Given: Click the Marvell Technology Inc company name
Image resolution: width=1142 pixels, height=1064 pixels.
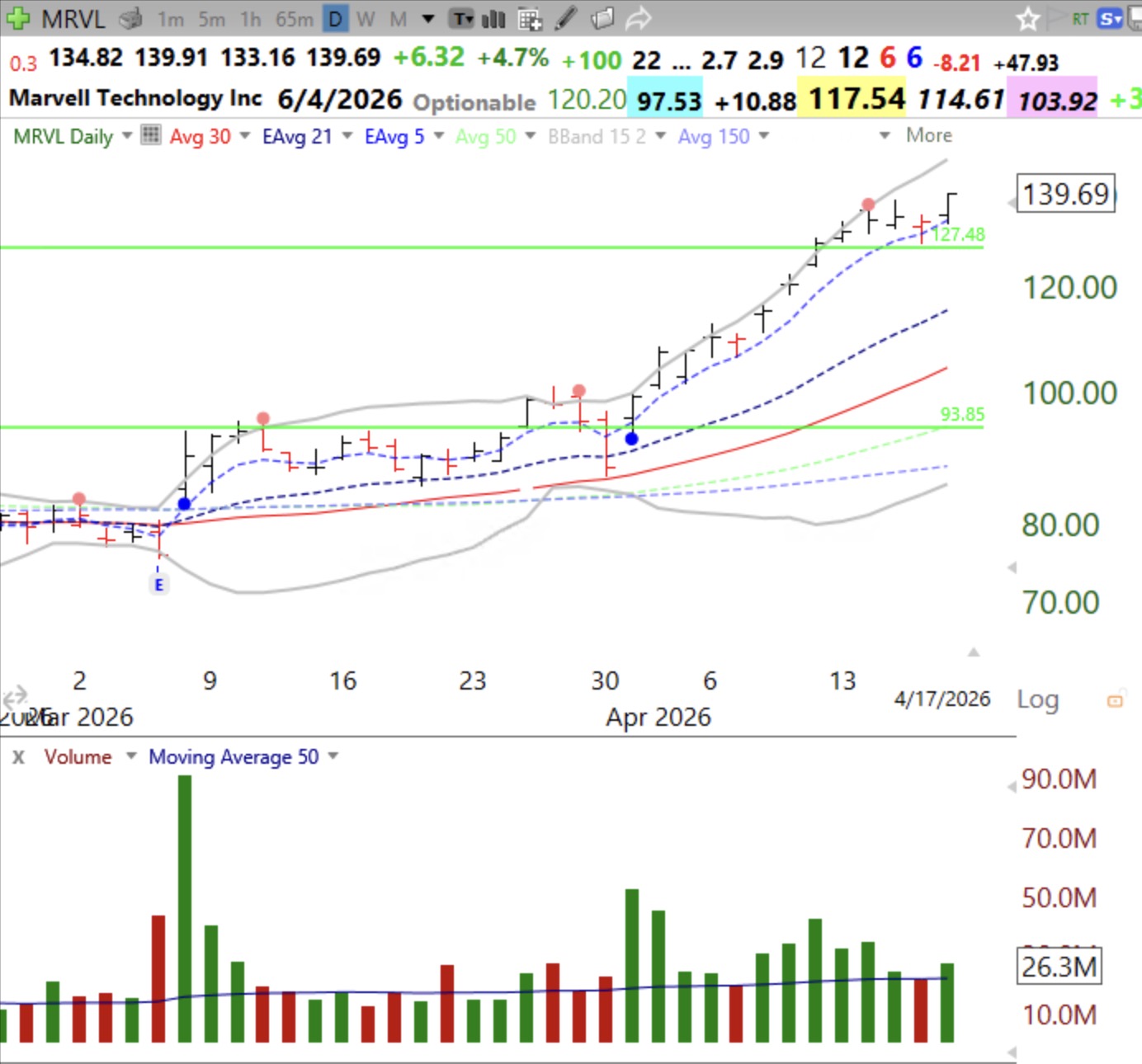Looking at the screenshot, I should pos(135,98).
